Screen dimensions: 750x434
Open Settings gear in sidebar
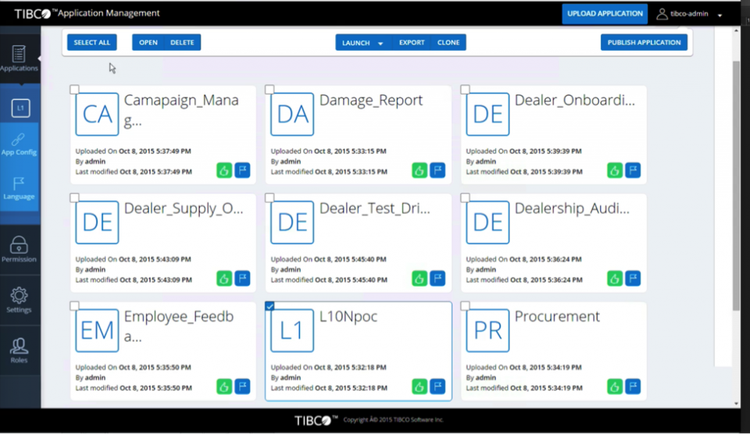(19, 300)
